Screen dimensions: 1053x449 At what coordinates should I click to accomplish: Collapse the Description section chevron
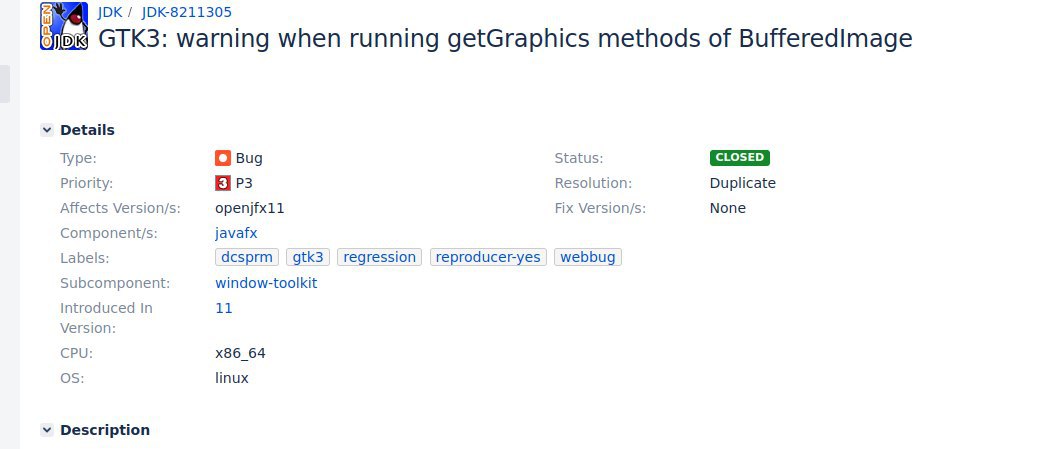pyautogui.click(x=47, y=430)
